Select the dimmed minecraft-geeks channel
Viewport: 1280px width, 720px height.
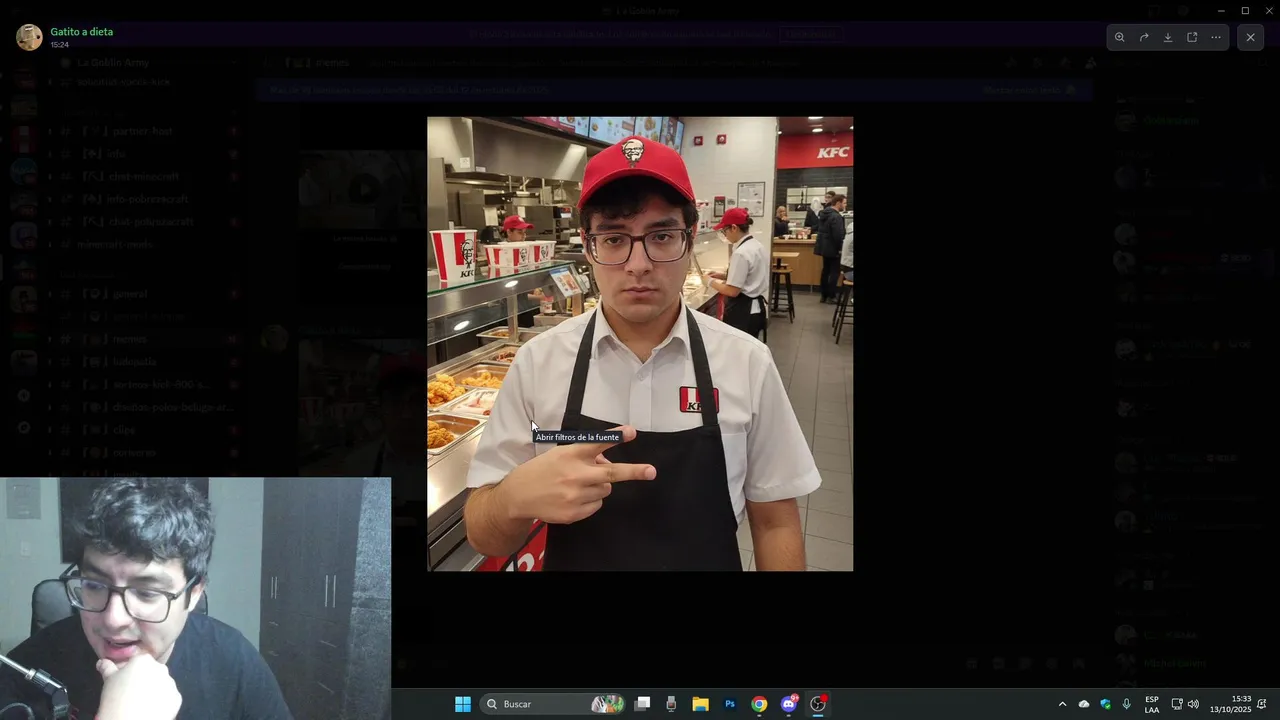[x=115, y=244]
